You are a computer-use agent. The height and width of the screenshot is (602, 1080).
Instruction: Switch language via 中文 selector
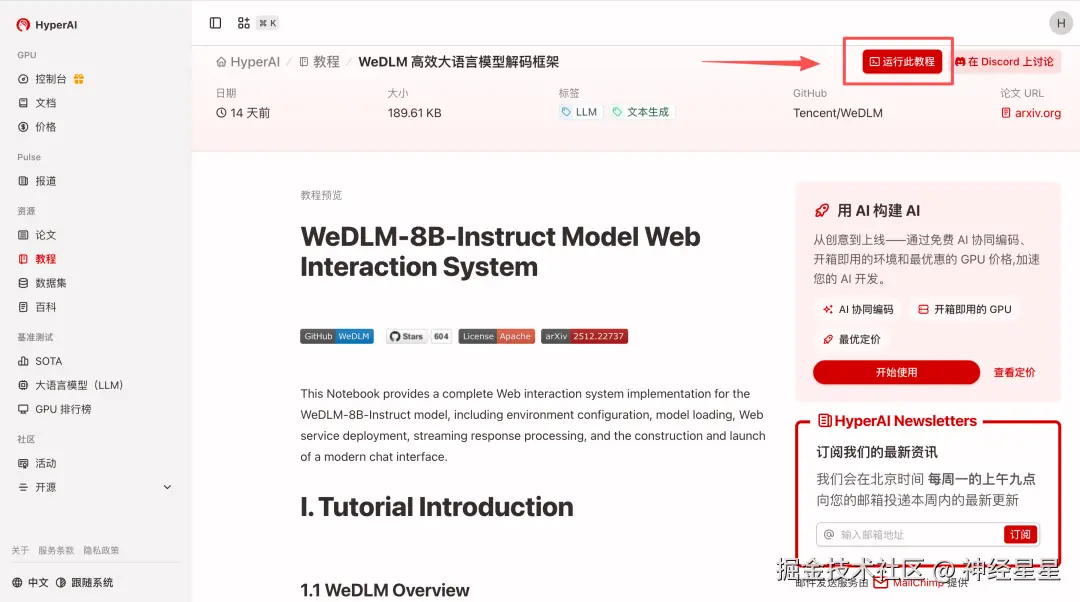point(30,583)
